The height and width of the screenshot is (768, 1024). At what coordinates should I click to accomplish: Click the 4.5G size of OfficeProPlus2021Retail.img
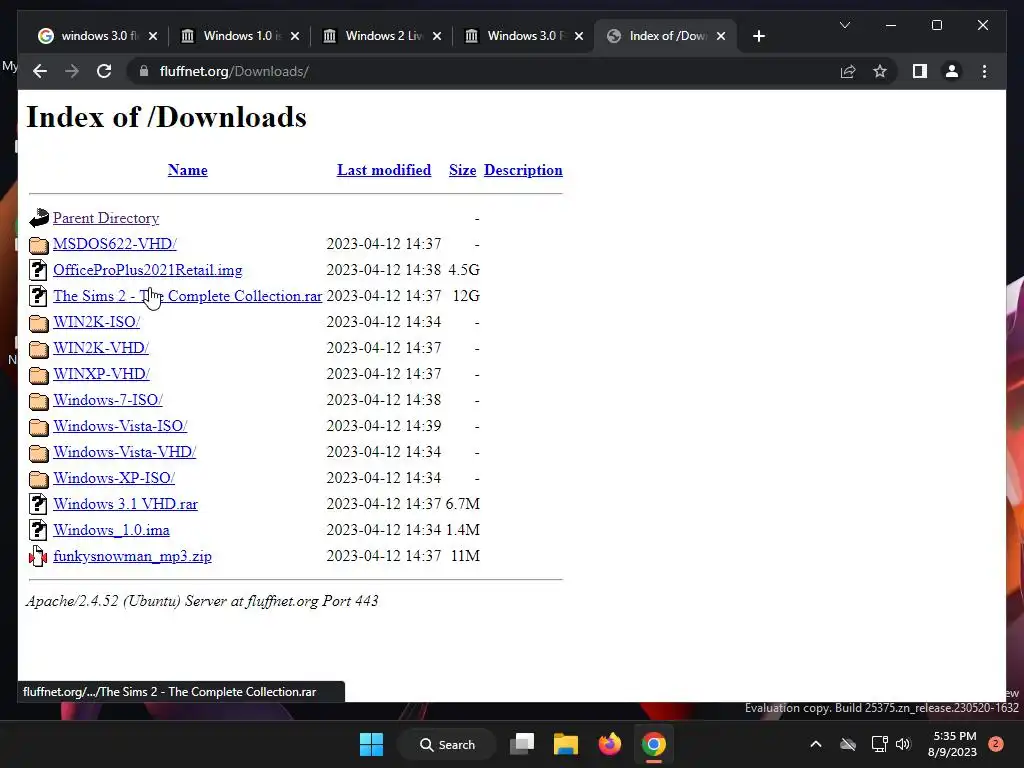tap(464, 270)
